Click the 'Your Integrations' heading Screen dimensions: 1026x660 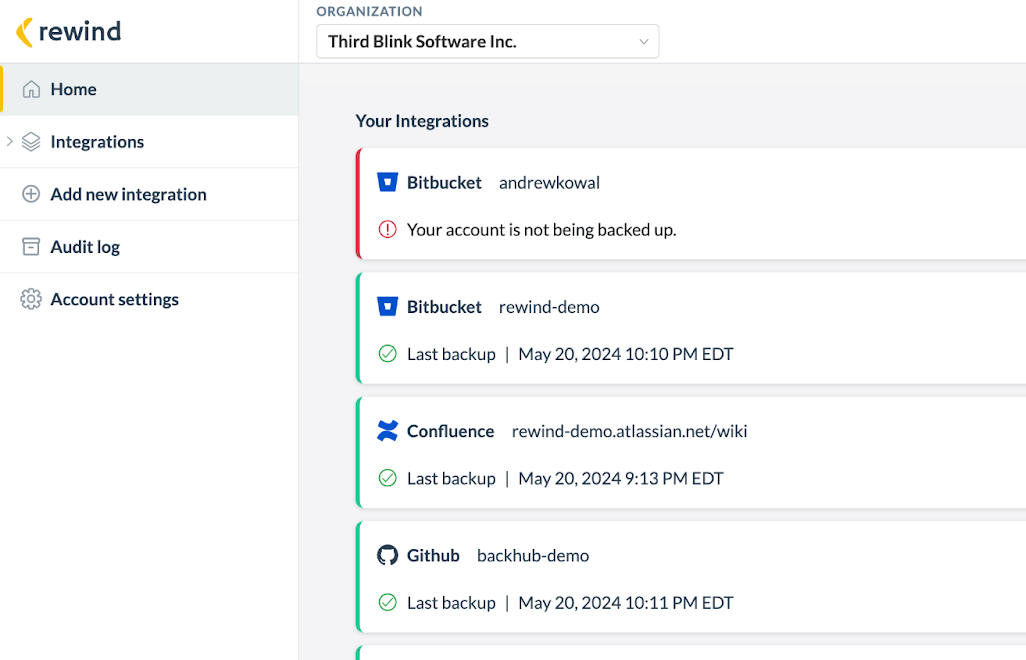(422, 121)
